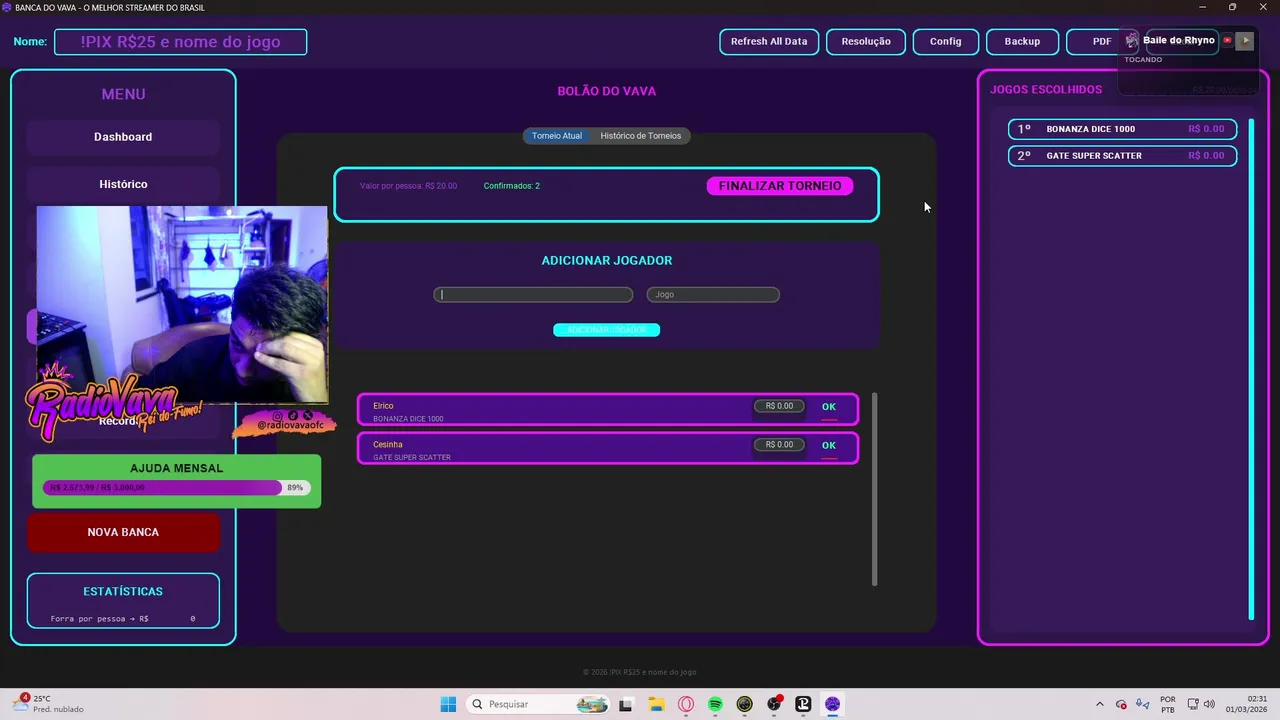This screenshot has width=1280, height=720.
Task: Click the Ajuda Mensal progress bar
Action: coord(176,487)
